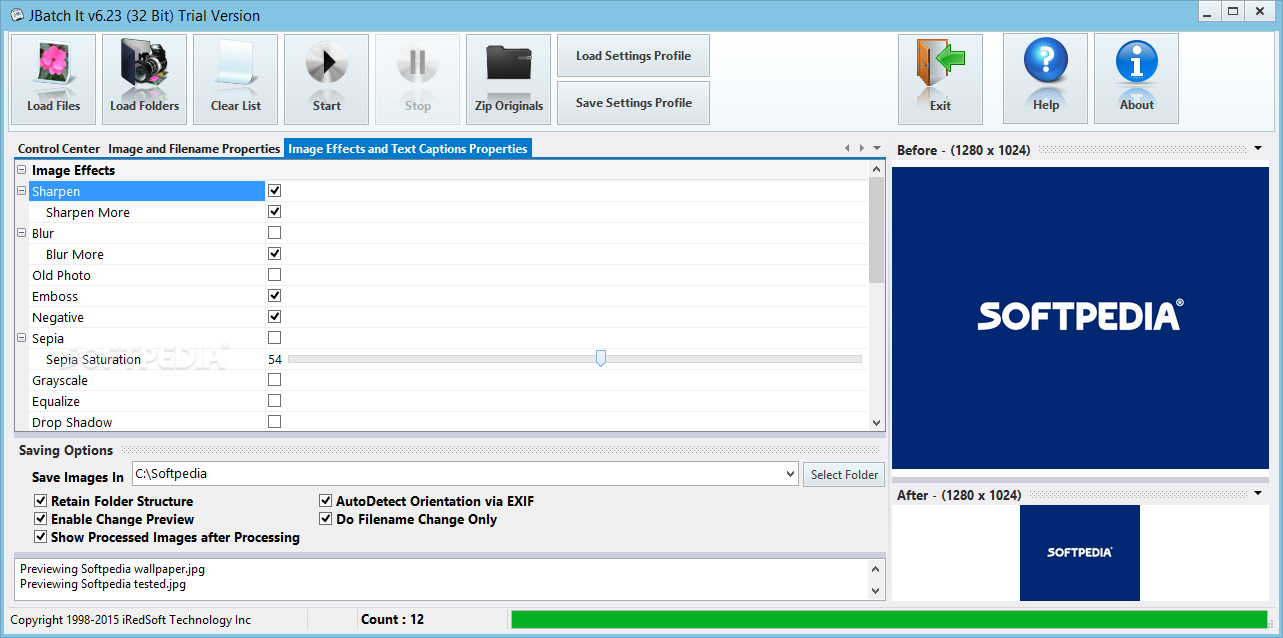Uncheck the Sharpen checkbox

(275, 190)
